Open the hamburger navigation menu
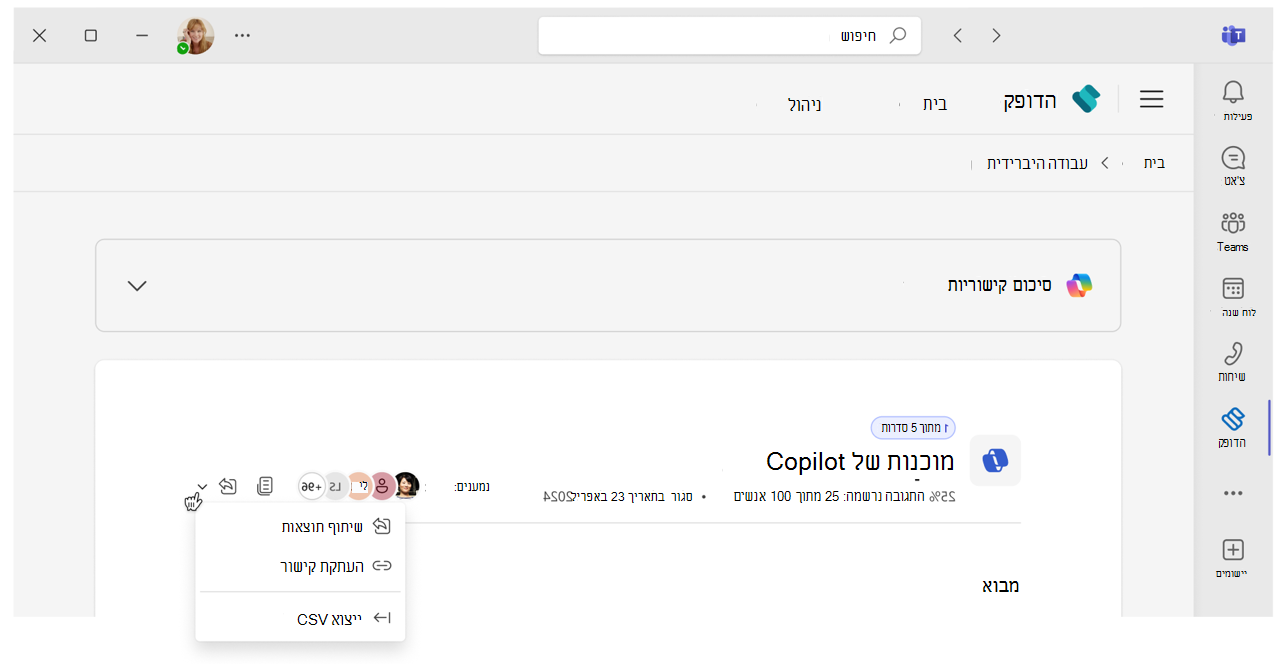 pyautogui.click(x=1151, y=99)
